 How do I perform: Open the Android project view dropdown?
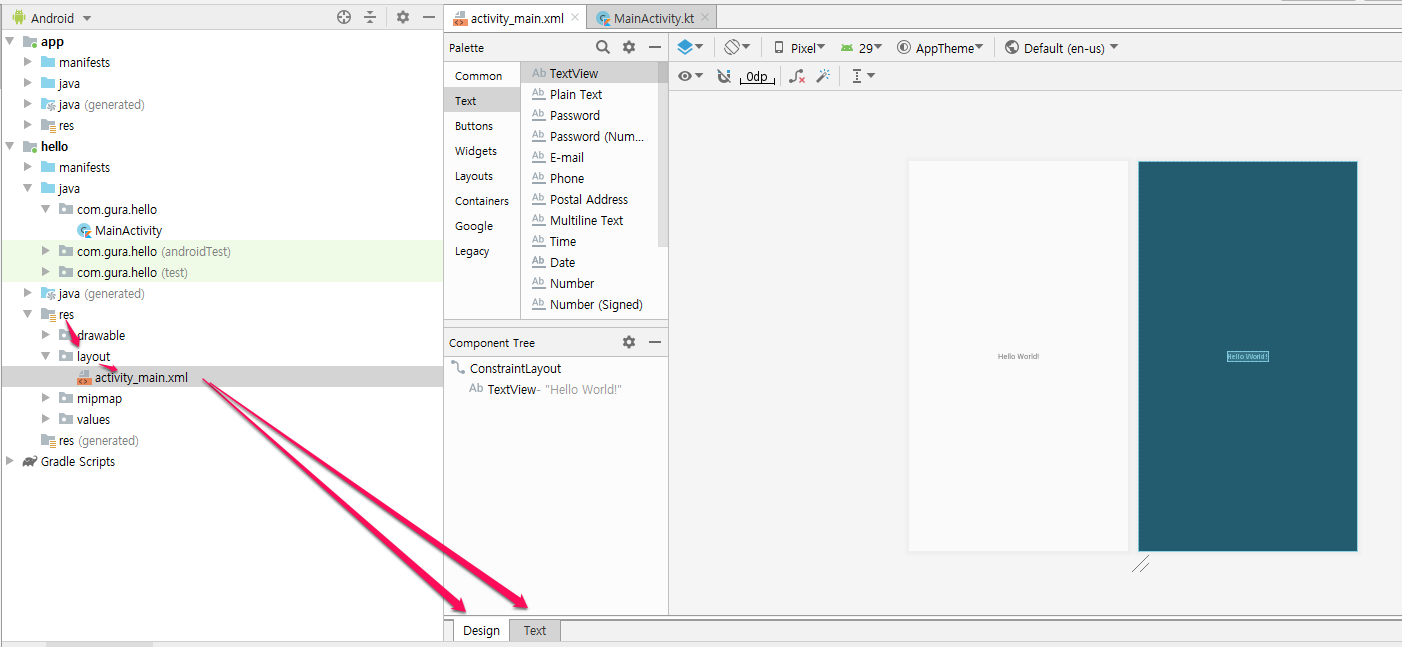click(51, 18)
